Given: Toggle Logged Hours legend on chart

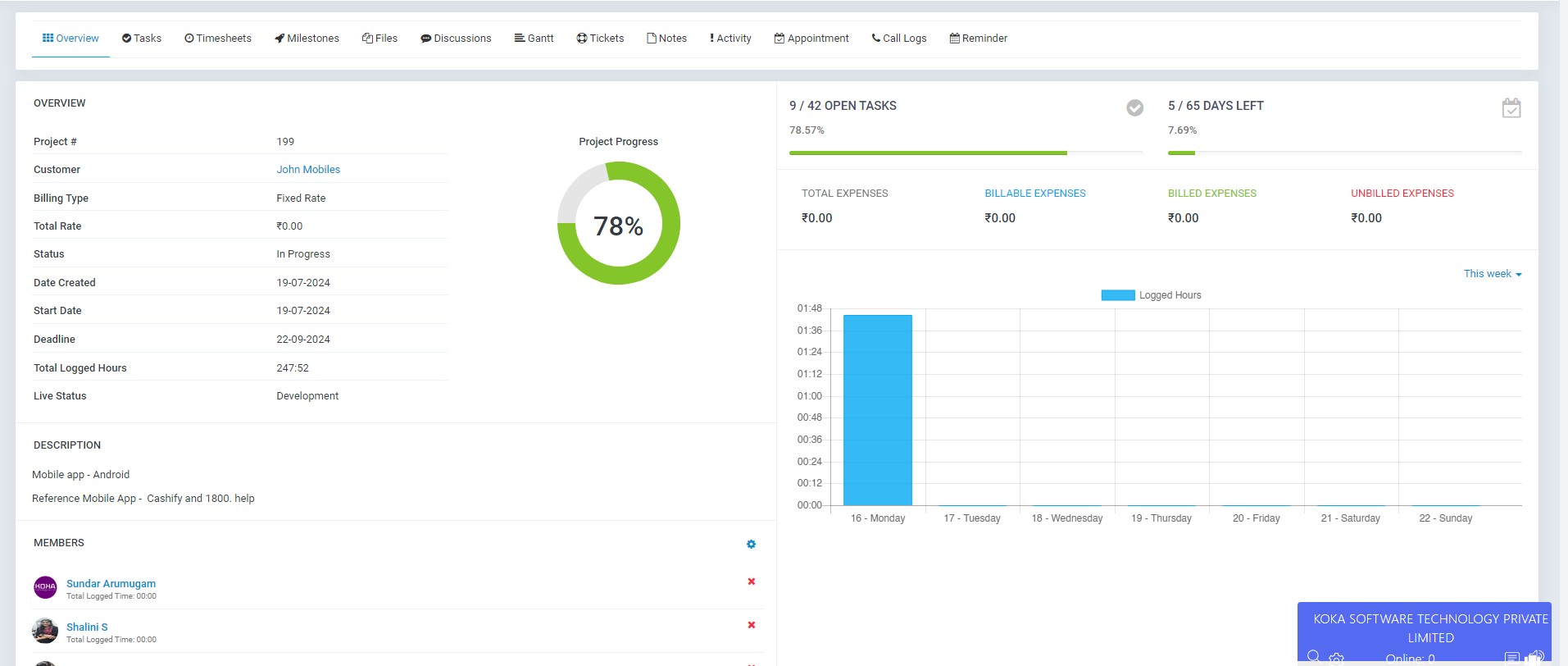Looking at the screenshot, I should 1151,295.
